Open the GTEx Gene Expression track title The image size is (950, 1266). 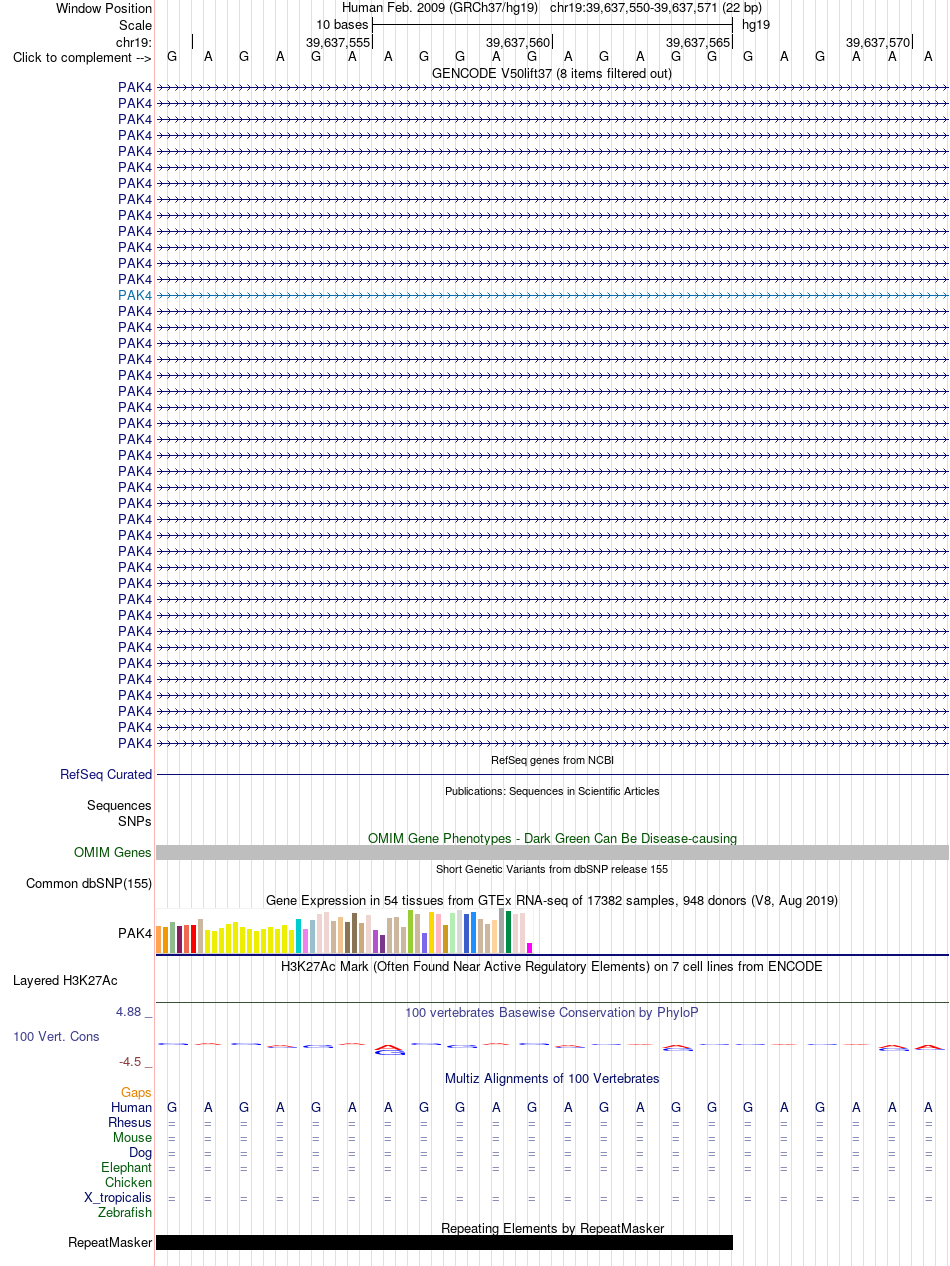pos(552,900)
